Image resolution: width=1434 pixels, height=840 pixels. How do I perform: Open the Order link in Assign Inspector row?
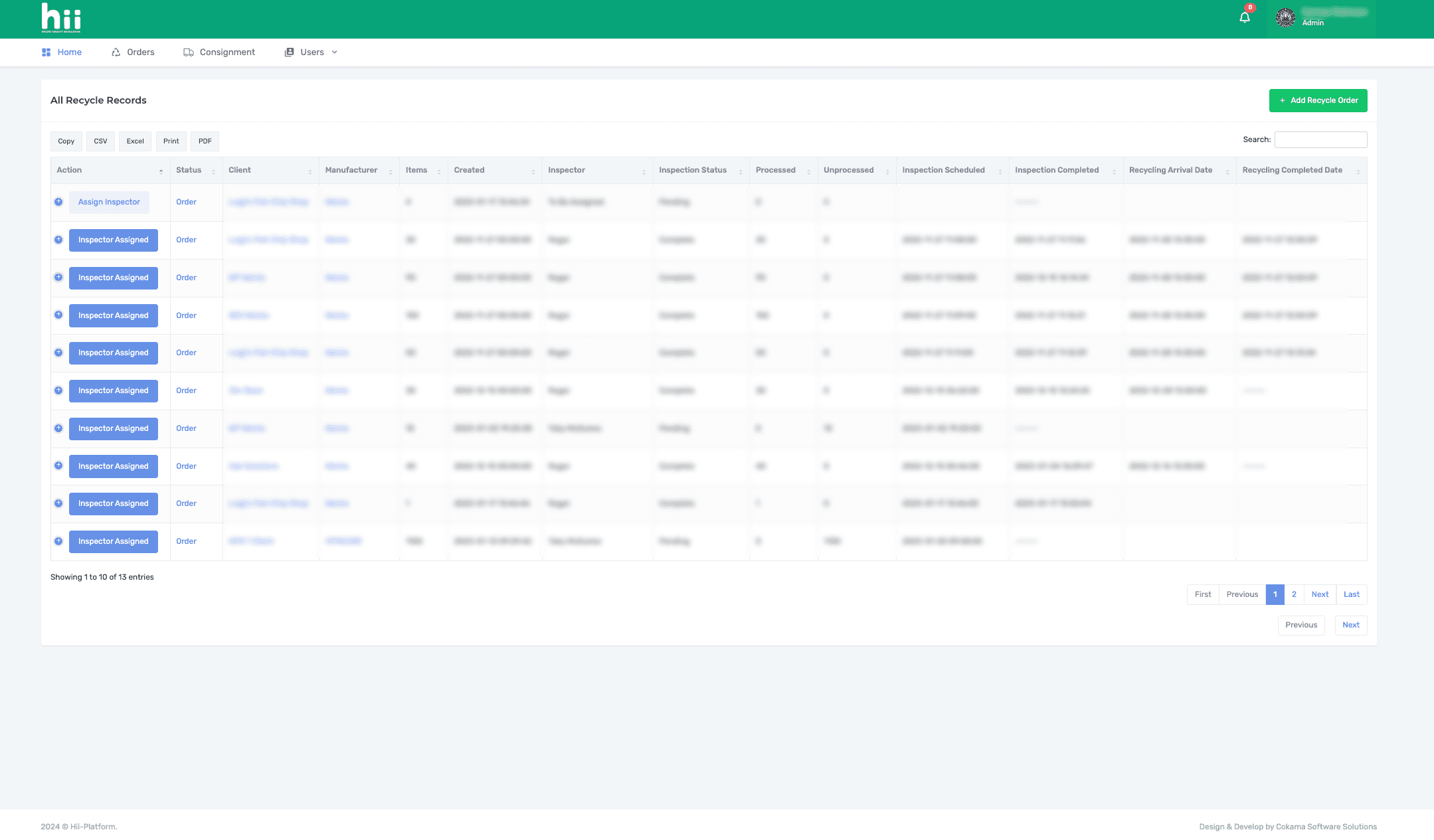pyautogui.click(x=186, y=202)
